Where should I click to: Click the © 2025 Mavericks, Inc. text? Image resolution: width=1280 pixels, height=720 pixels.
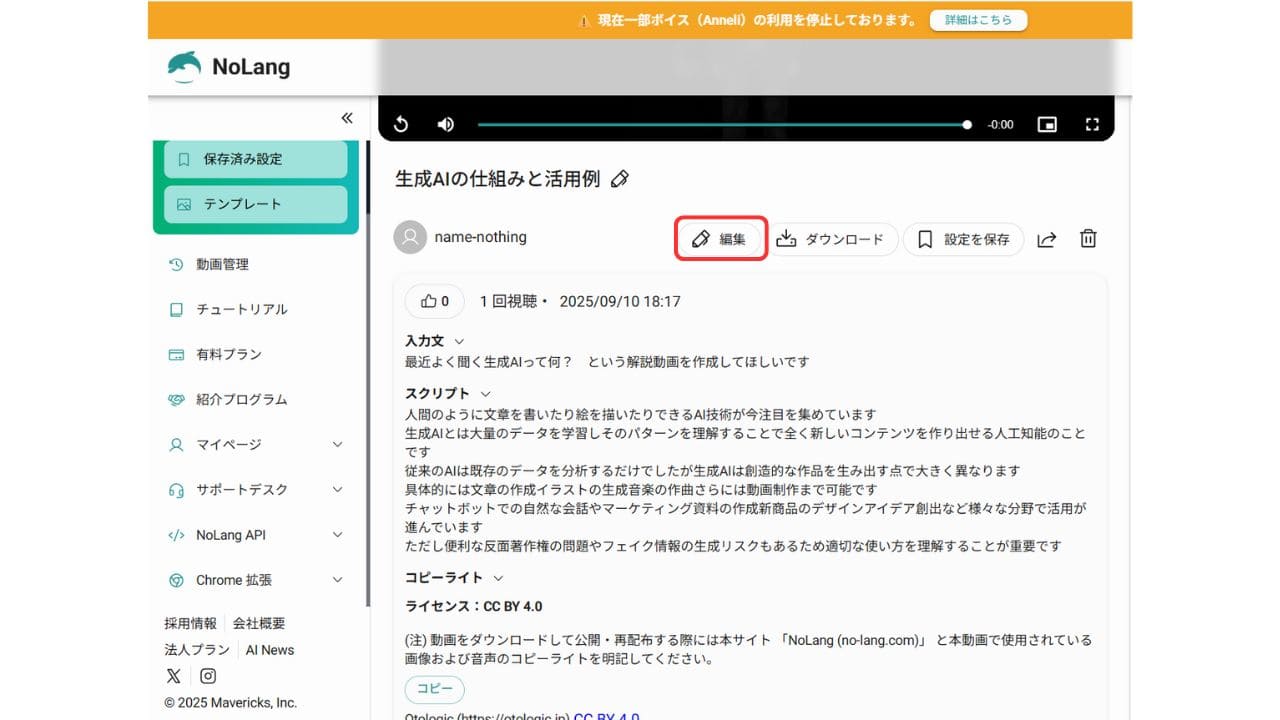(x=231, y=702)
